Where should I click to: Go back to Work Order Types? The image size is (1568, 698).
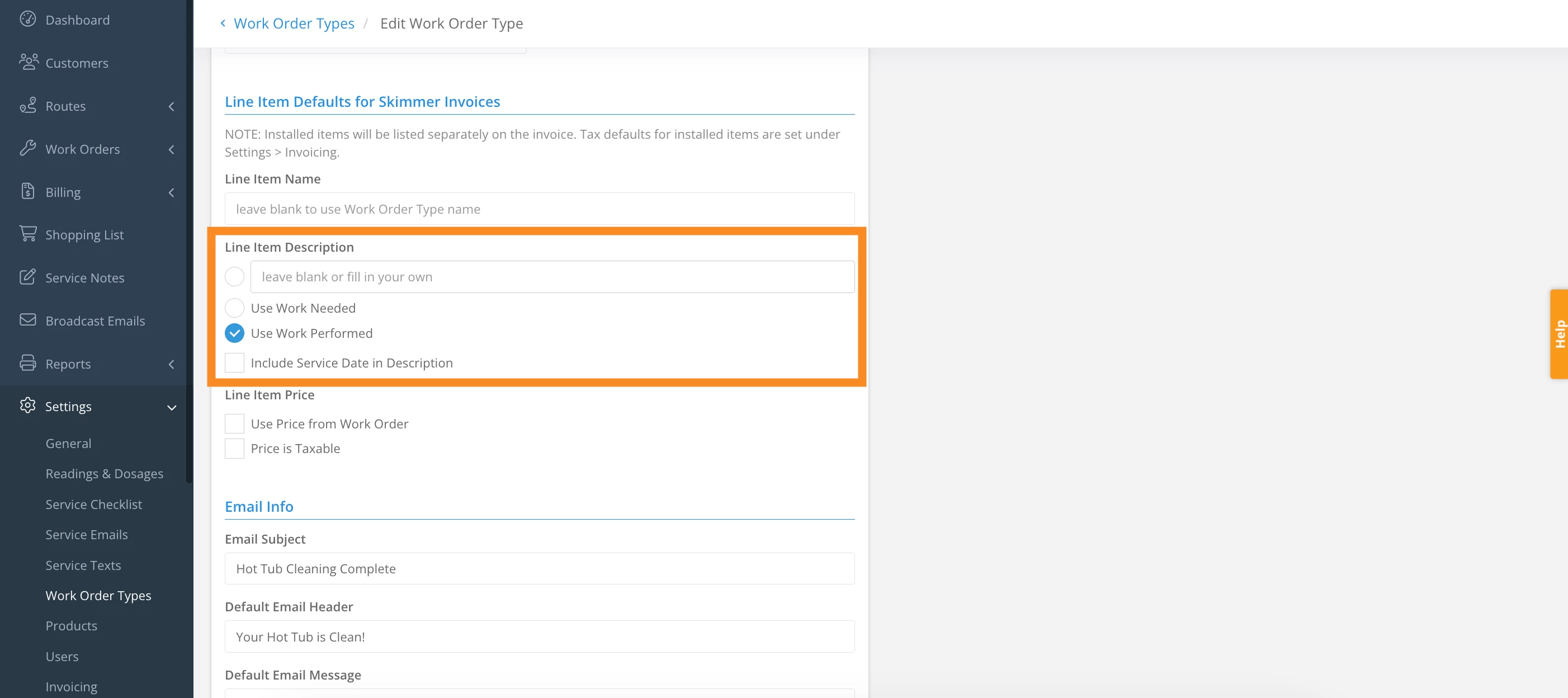click(x=294, y=23)
